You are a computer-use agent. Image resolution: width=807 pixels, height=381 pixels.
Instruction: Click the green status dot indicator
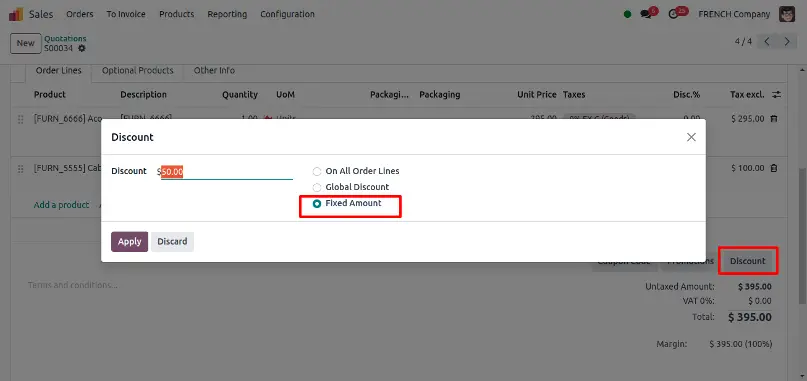pos(627,14)
